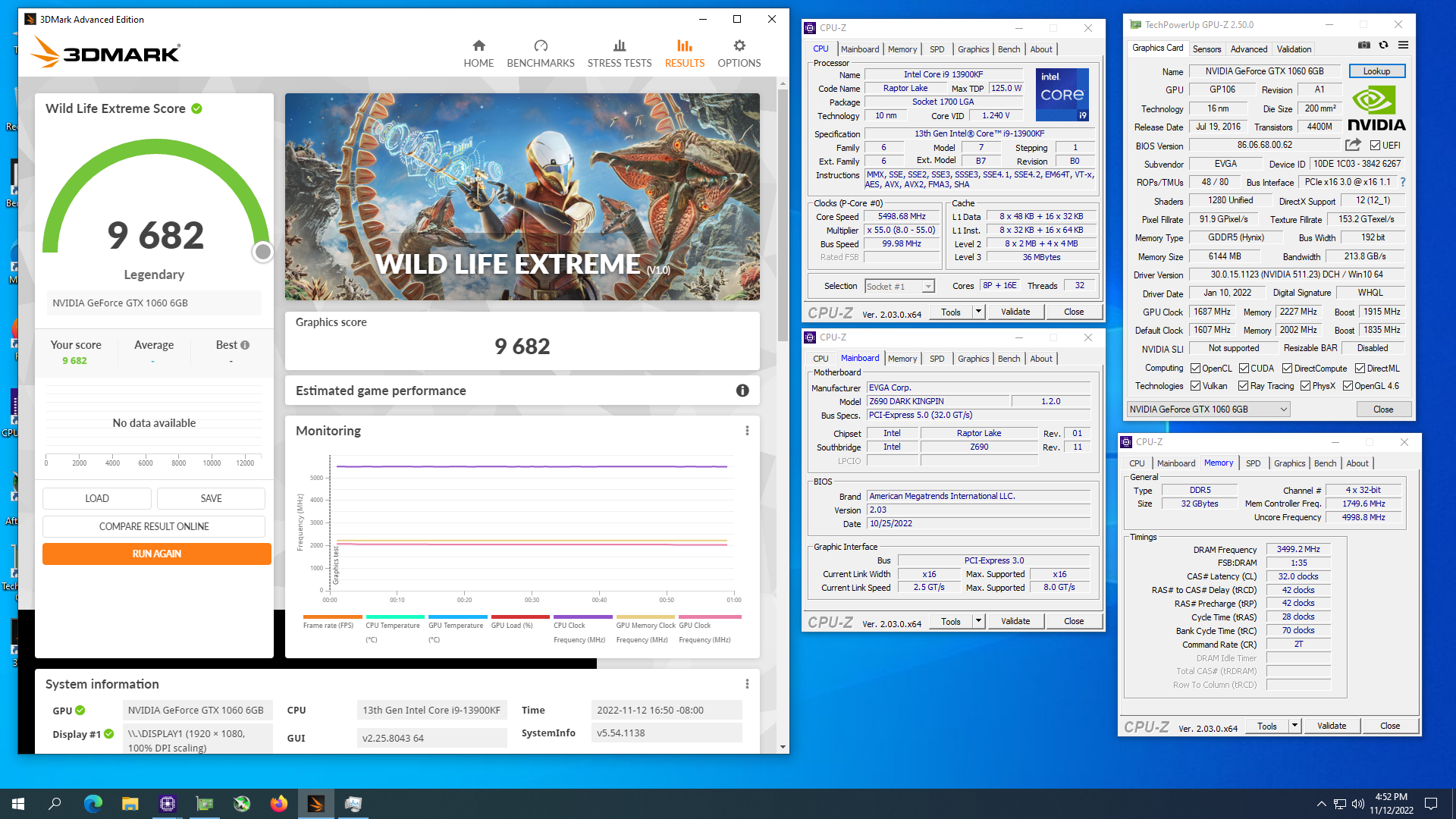Click GPU-Z BIOS export share icon
Screen dimensions: 1456x819
1353,145
